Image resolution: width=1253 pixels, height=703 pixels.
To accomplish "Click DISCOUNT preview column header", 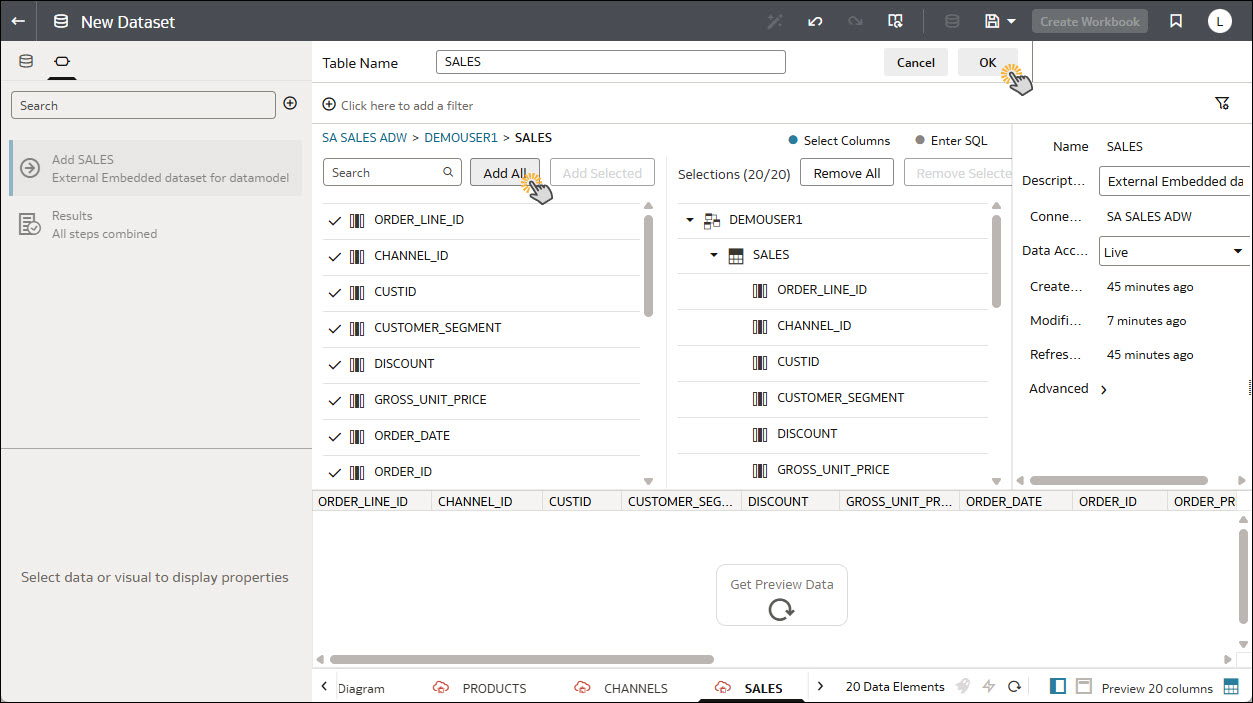I will click(x=790, y=501).
